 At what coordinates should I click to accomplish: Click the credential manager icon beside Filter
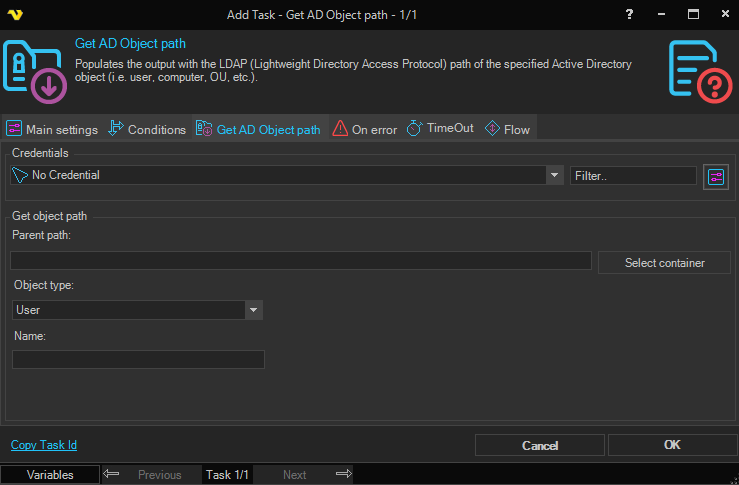click(715, 176)
